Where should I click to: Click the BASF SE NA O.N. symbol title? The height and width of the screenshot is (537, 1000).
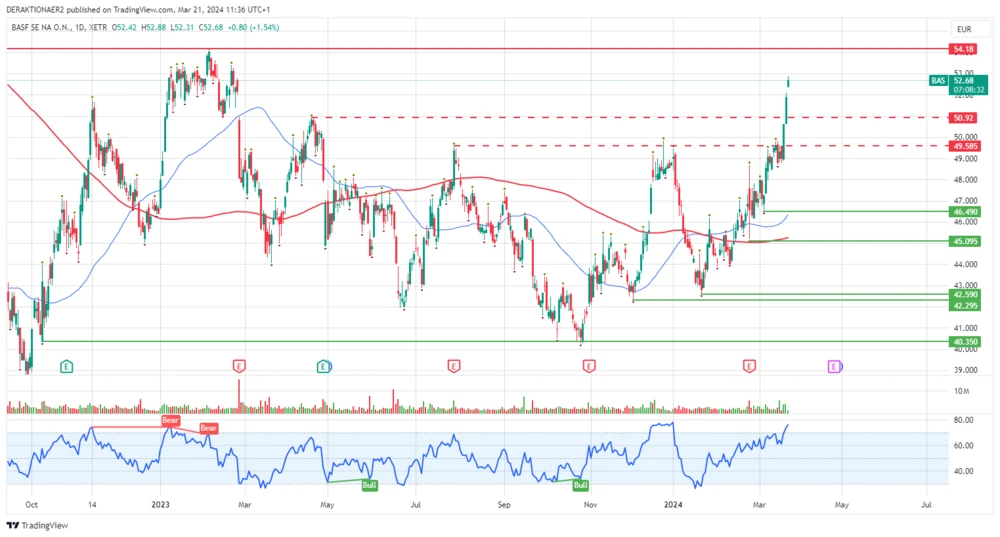coord(42,27)
